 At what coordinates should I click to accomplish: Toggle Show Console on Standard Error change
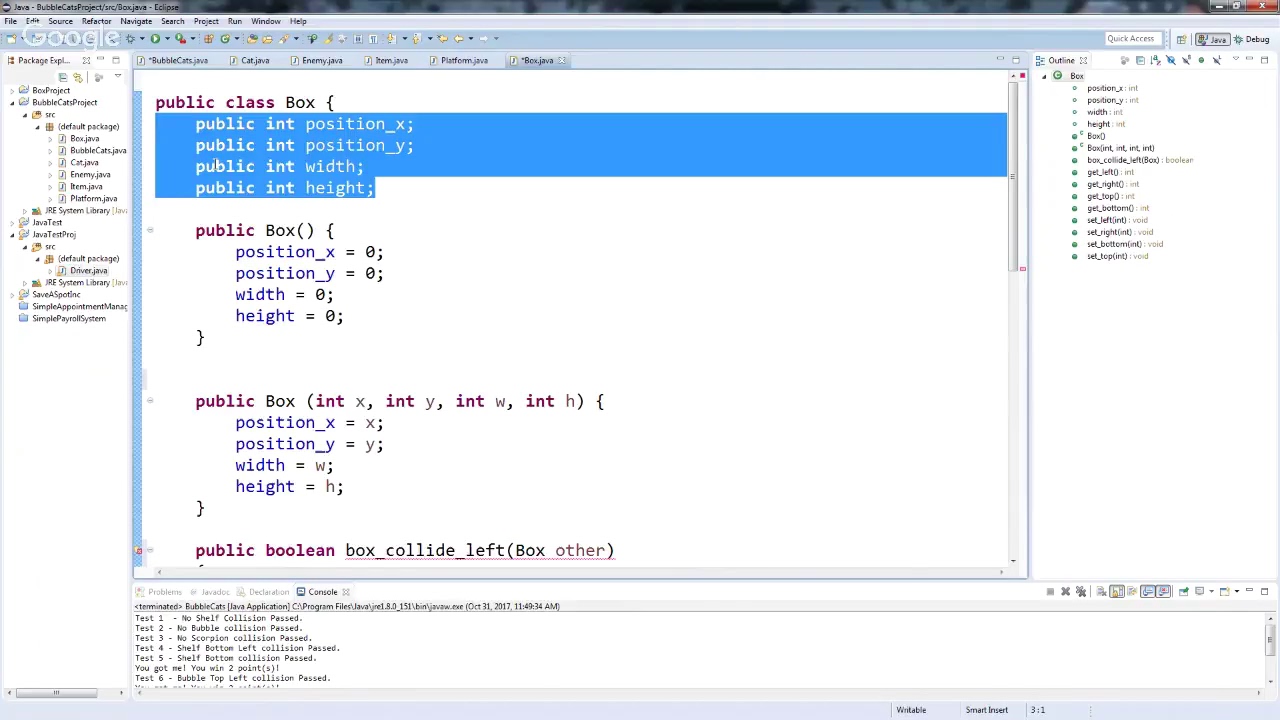[1163, 591]
